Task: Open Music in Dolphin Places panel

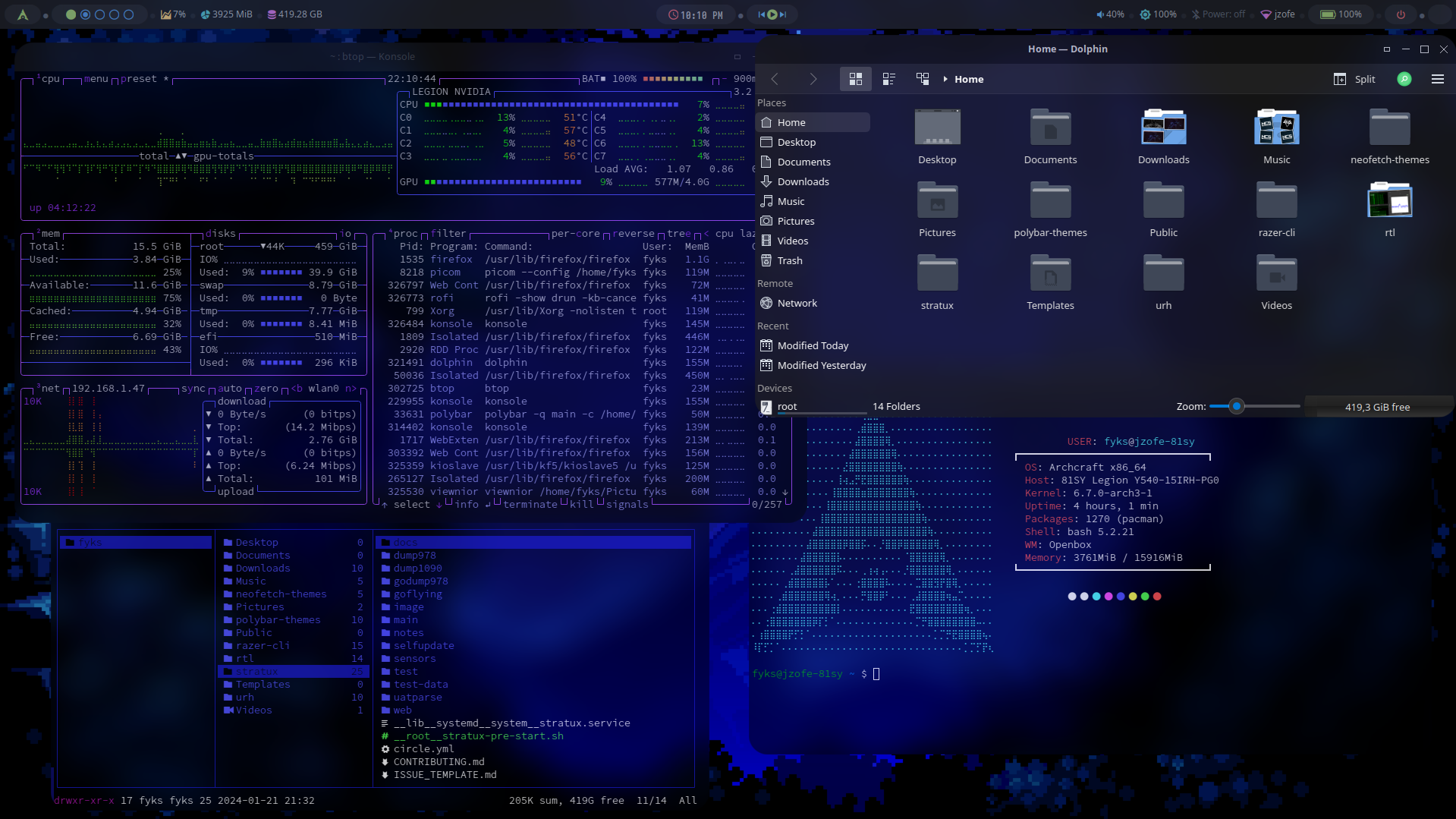Action: click(813, 201)
